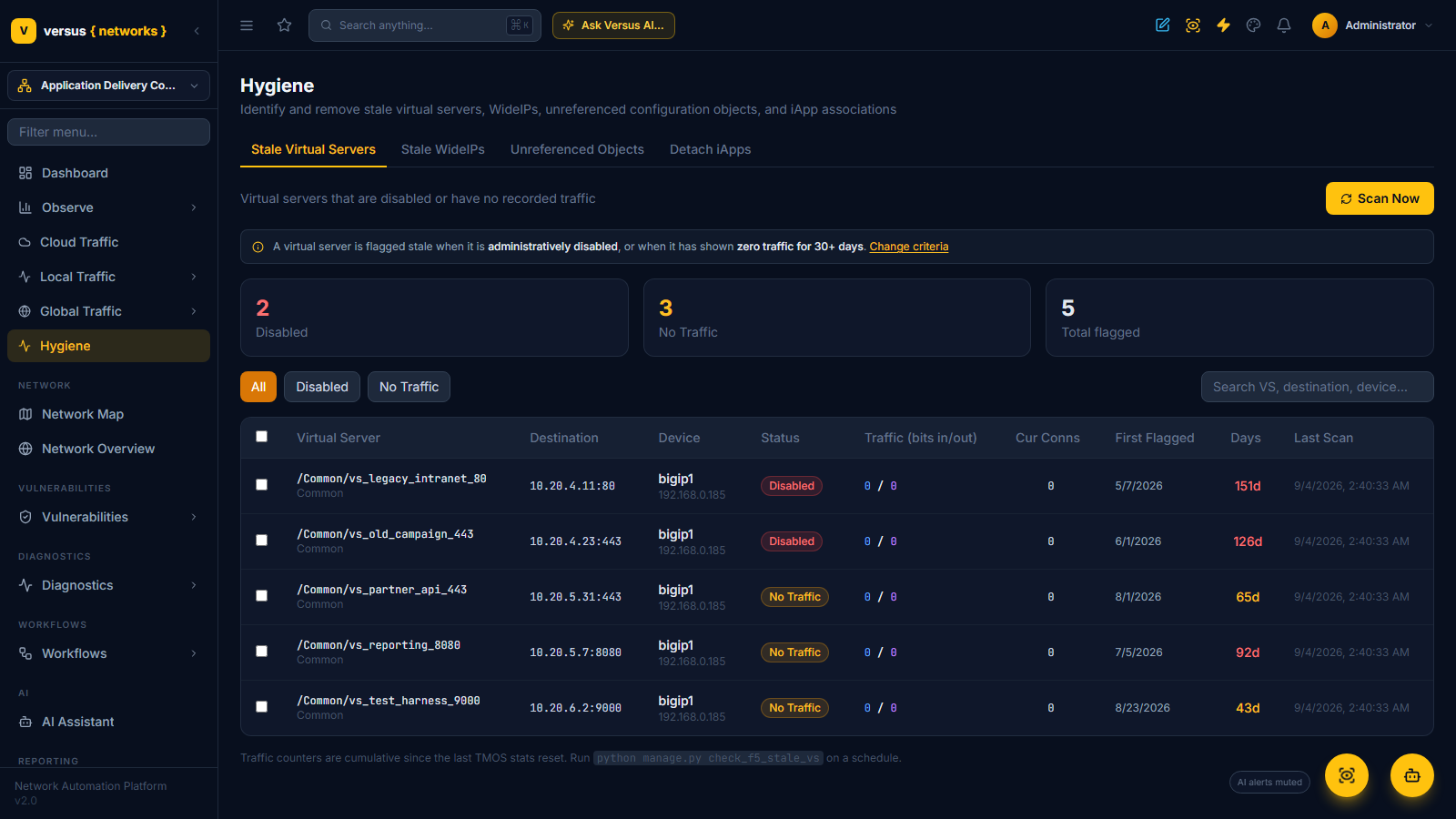Viewport: 1456px width, 819px height.
Task: Filter the list by No Traffic
Action: click(409, 387)
